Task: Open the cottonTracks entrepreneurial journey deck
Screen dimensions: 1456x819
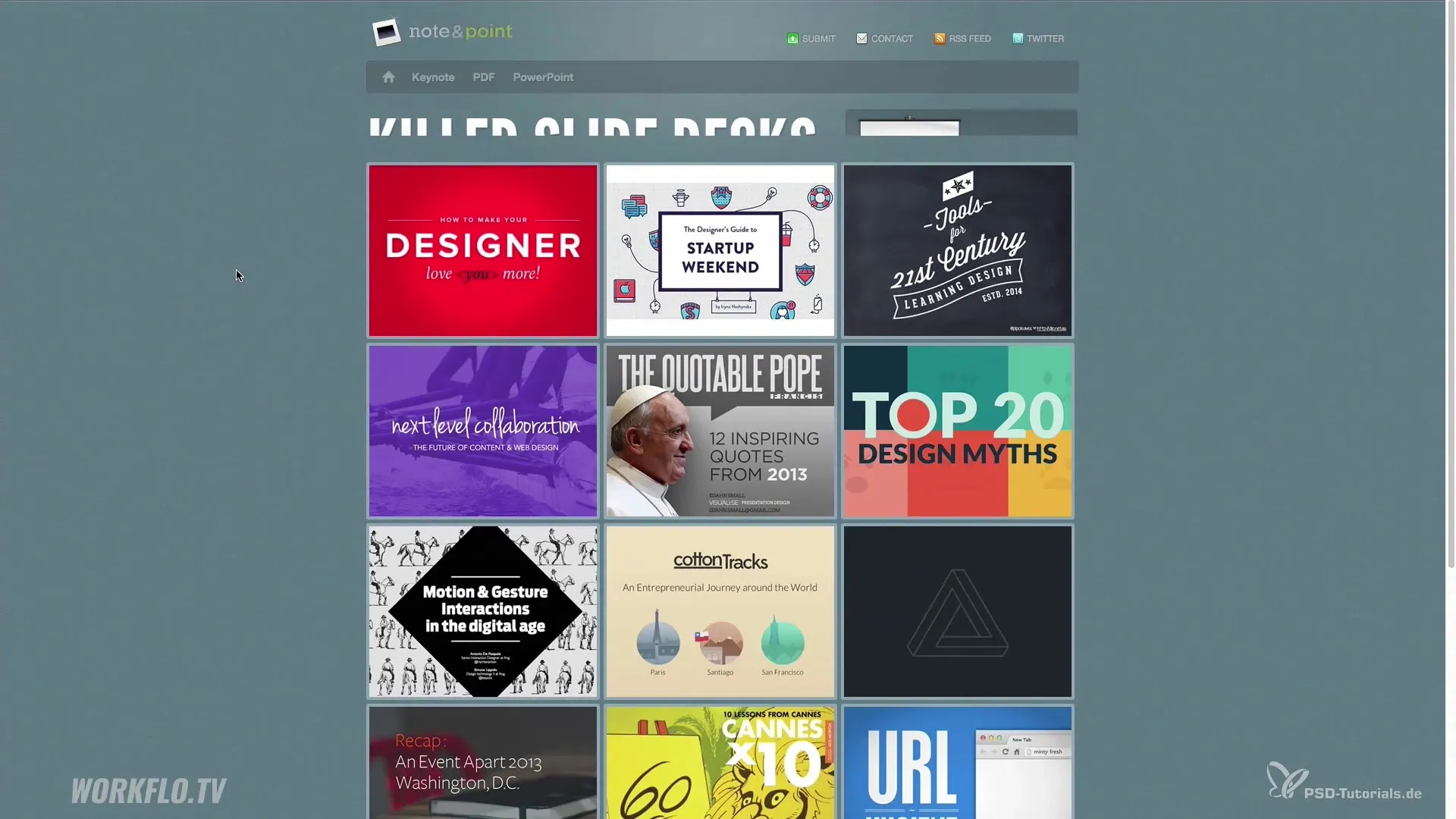Action: pos(720,611)
